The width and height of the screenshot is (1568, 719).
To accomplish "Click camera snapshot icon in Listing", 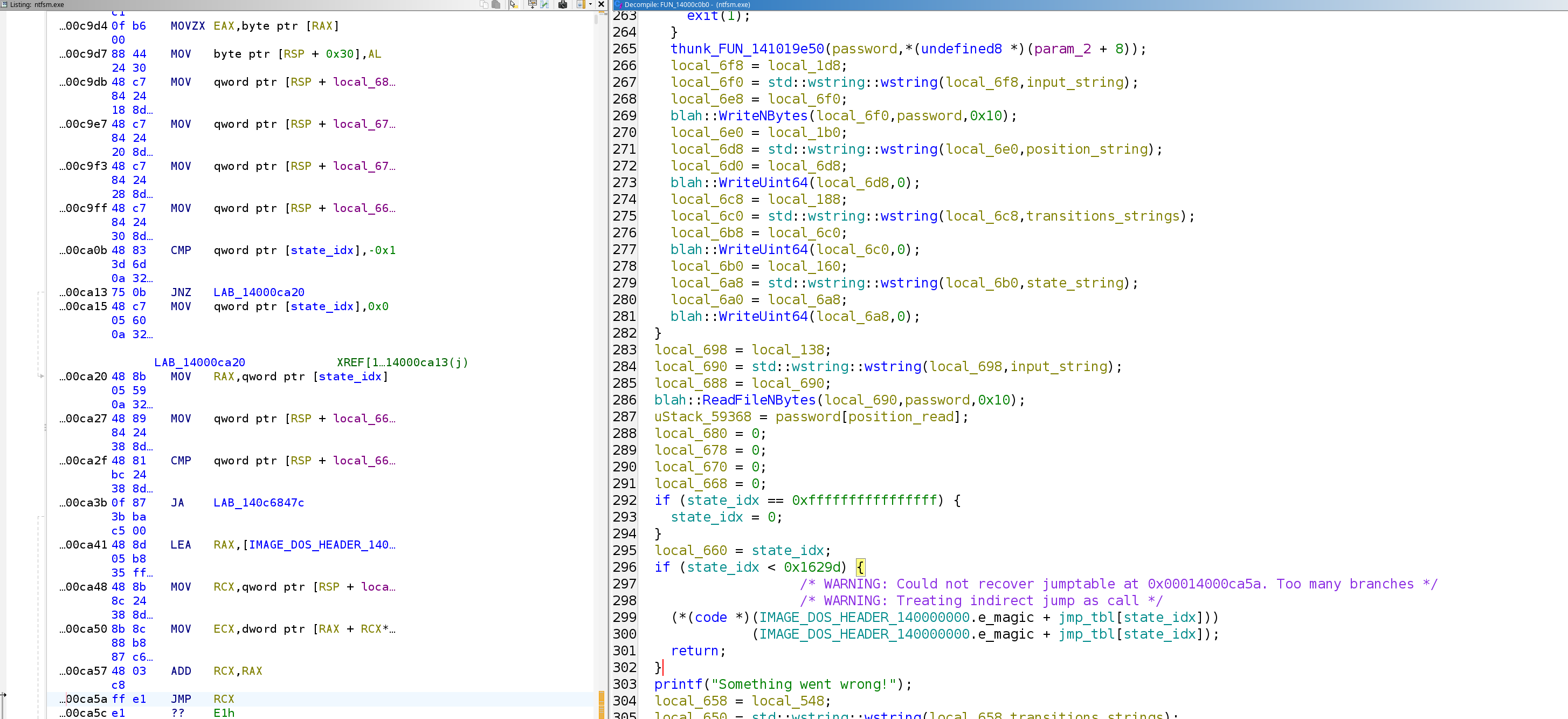I will pos(563,4).
